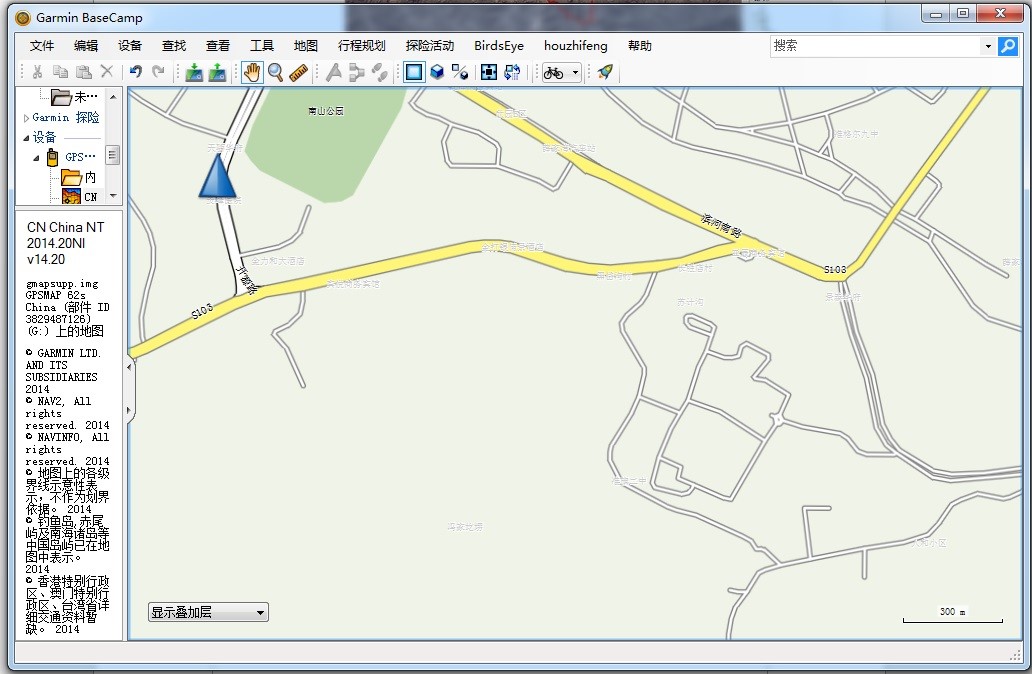Click the blue search magnifier button
Screen dimensions: 1032x674
point(1008,46)
